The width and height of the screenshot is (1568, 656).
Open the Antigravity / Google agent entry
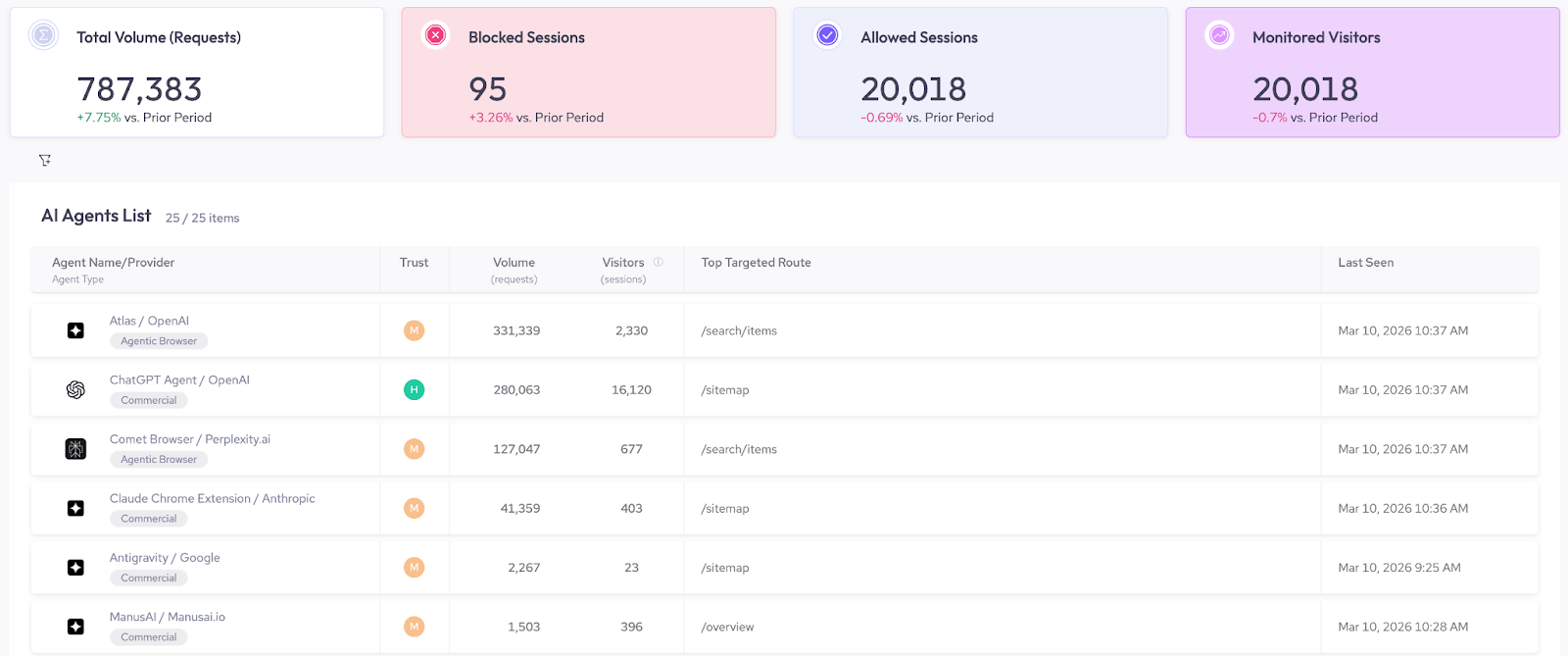click(165, 558)
